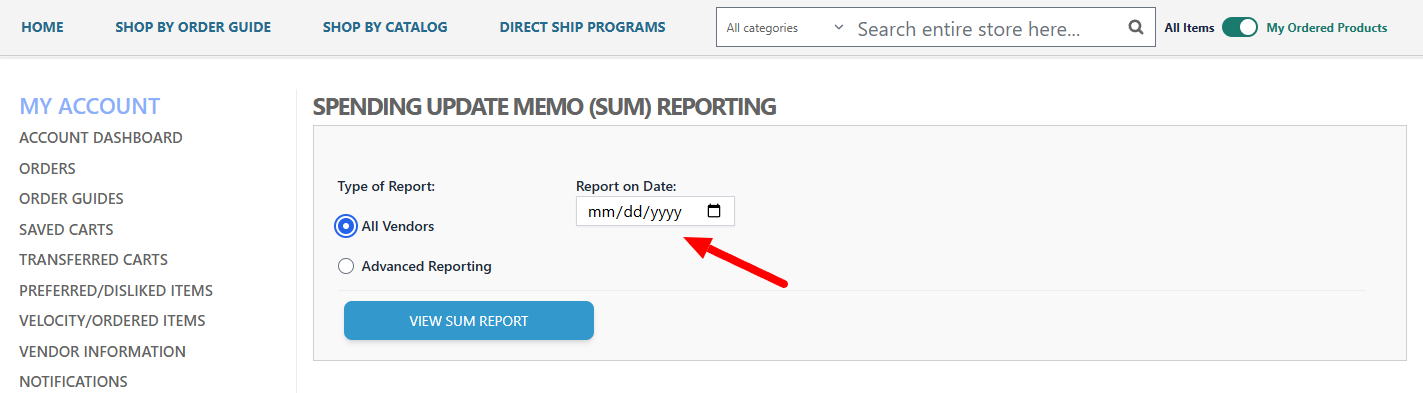Open the Orders sidebar link

(x=48, y=169)
